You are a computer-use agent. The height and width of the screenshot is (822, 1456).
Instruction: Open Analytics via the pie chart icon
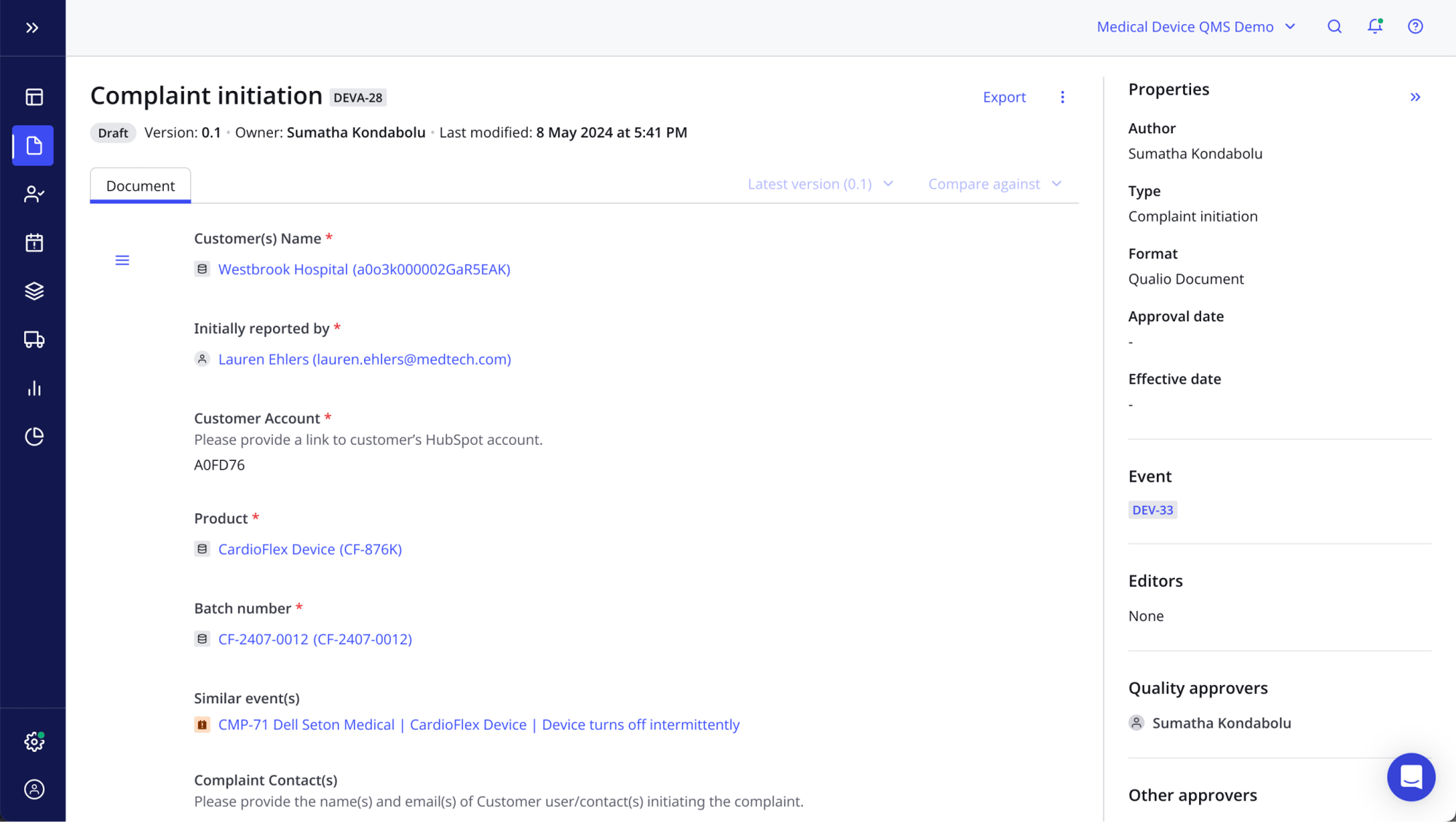[33, 436]
